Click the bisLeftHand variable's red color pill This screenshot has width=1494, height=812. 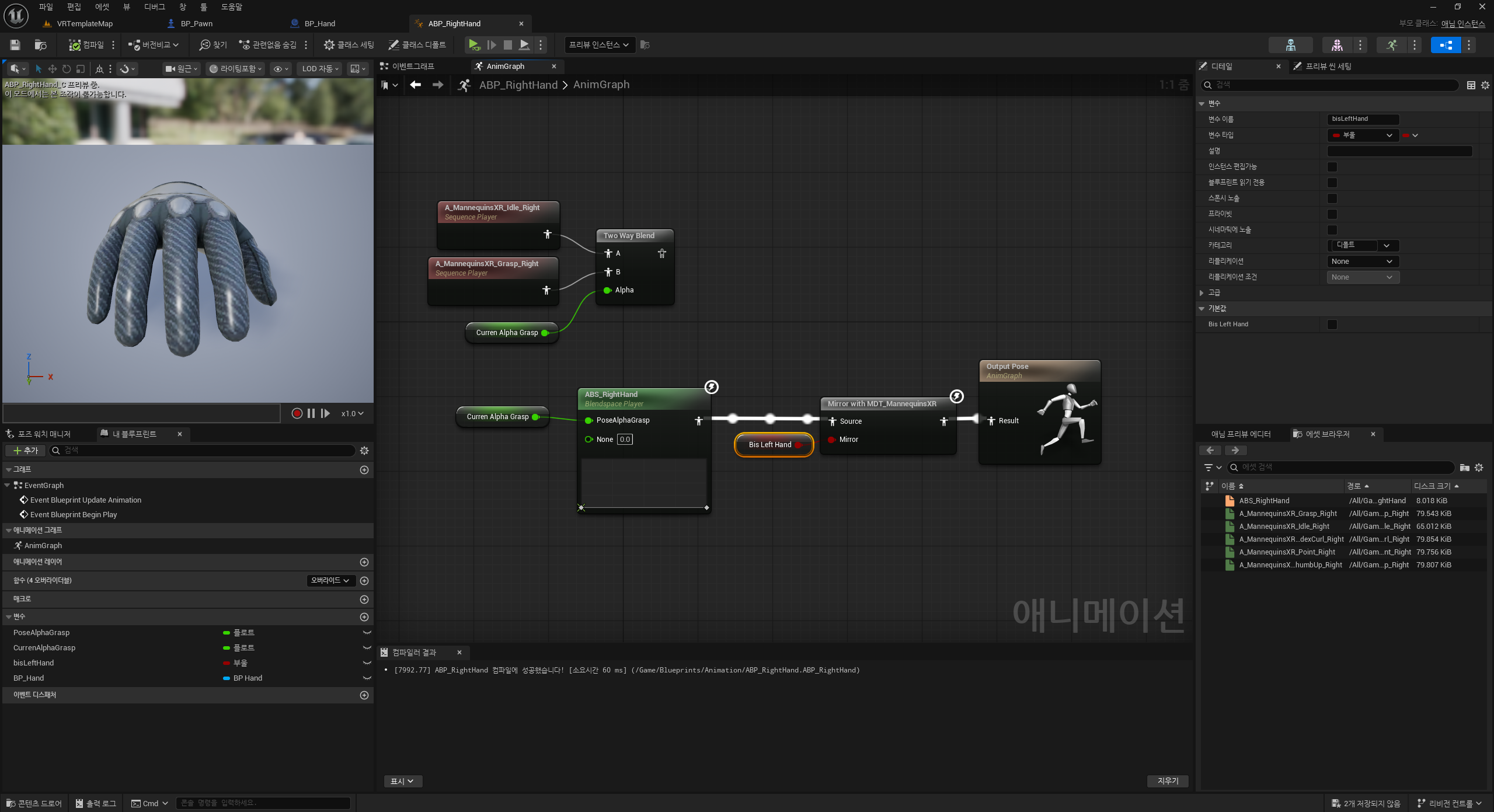pos(227,663)
